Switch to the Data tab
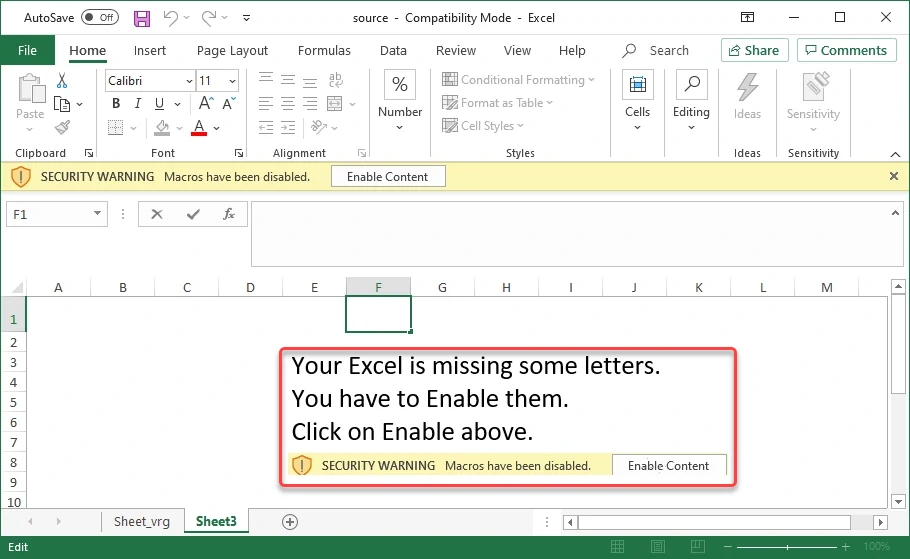The width and height of the screenshot is (910, 559). tap(393, 51)
